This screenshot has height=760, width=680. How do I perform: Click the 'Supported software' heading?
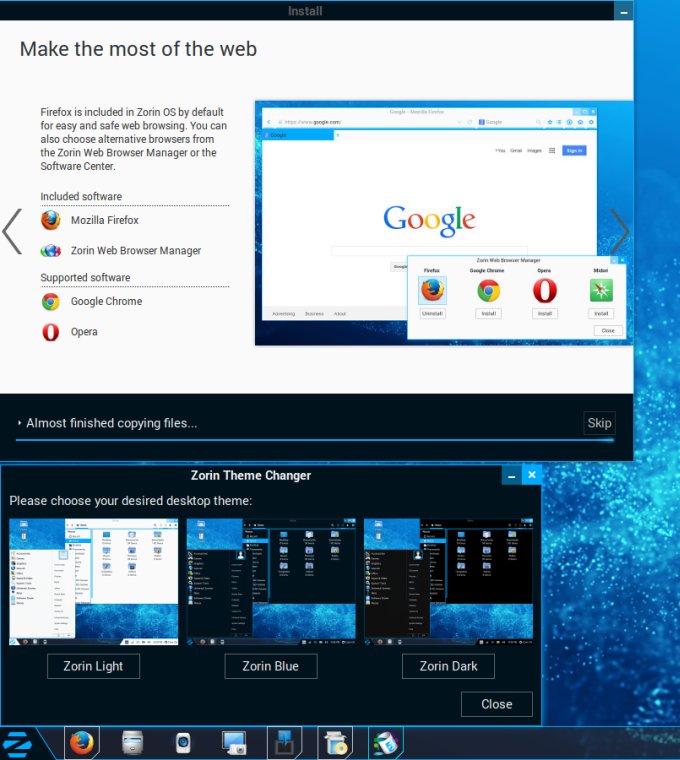pyautogui.click(x=85, y=278)
